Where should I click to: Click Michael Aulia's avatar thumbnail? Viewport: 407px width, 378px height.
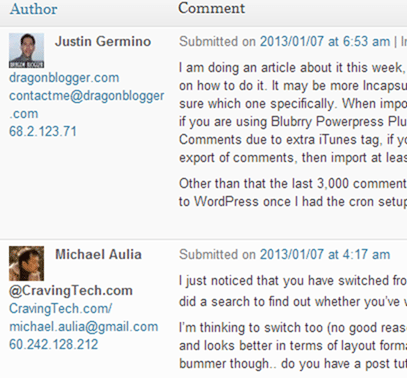click(26, 263)
